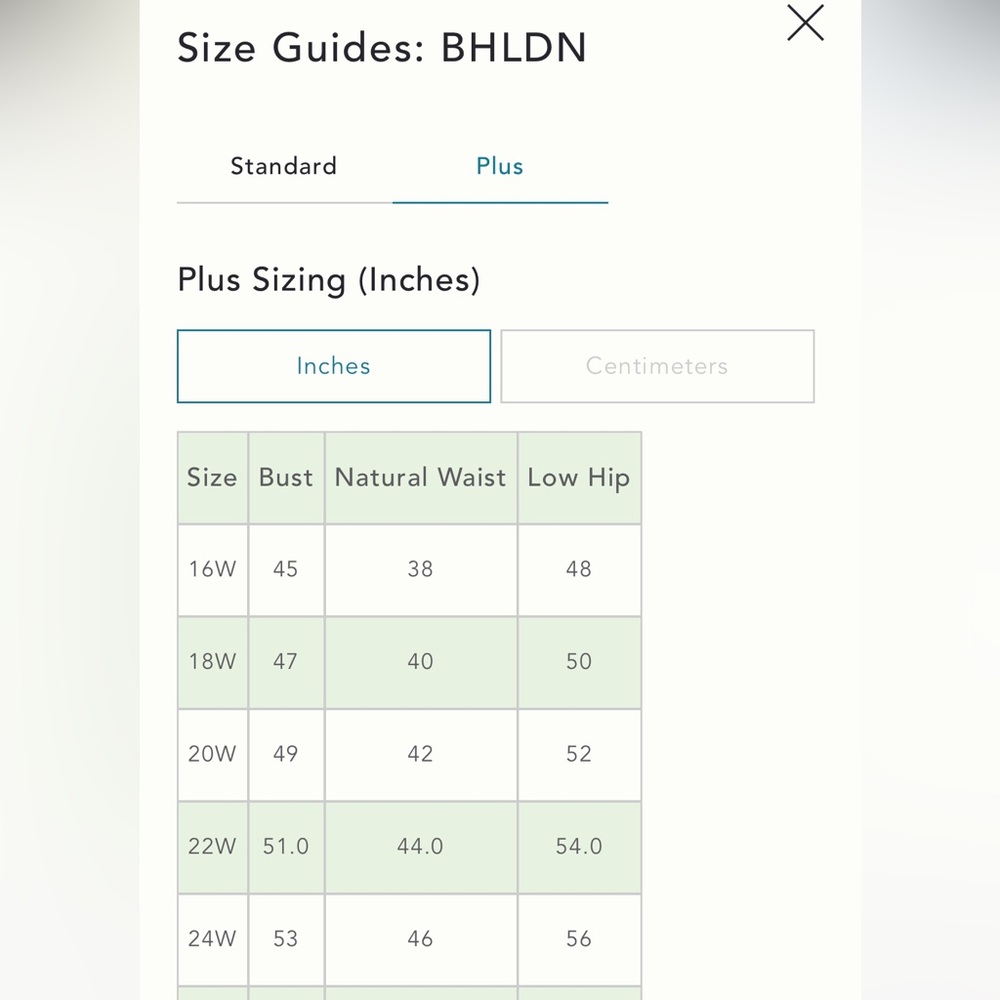
Task: Click bust value 51.0 for 22W
Action: (x=286, y=847)
